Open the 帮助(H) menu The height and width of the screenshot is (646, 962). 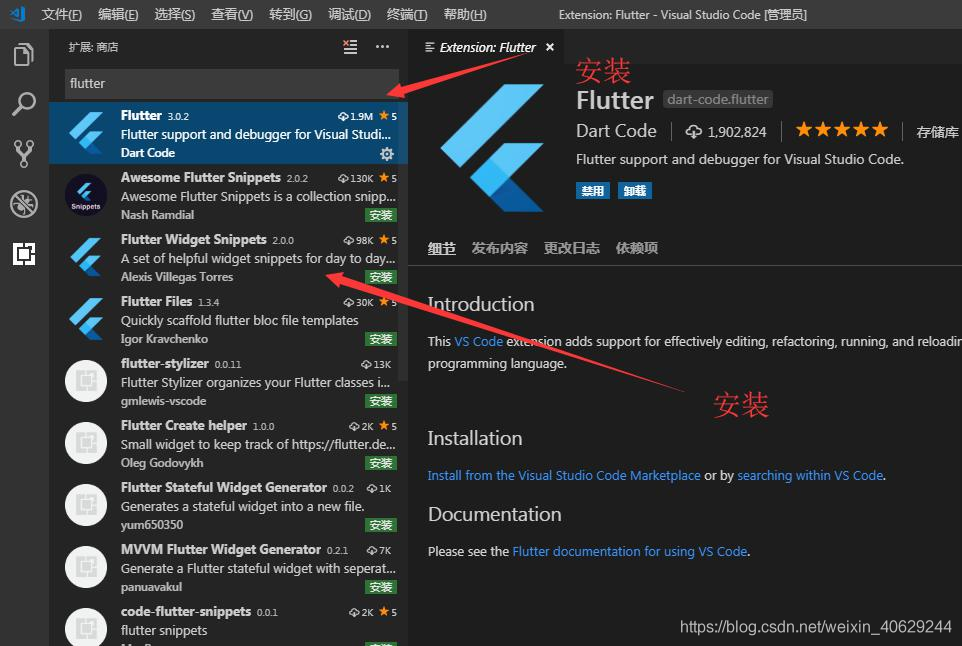[464, 14]
